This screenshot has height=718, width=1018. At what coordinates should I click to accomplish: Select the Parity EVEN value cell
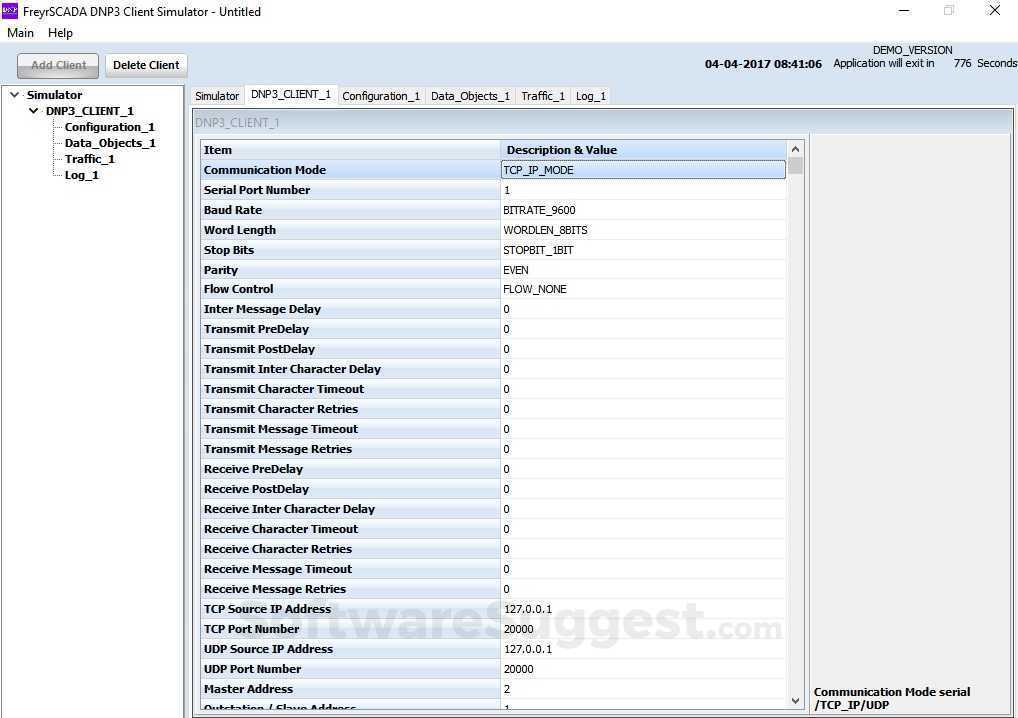[x=641, y=270]
